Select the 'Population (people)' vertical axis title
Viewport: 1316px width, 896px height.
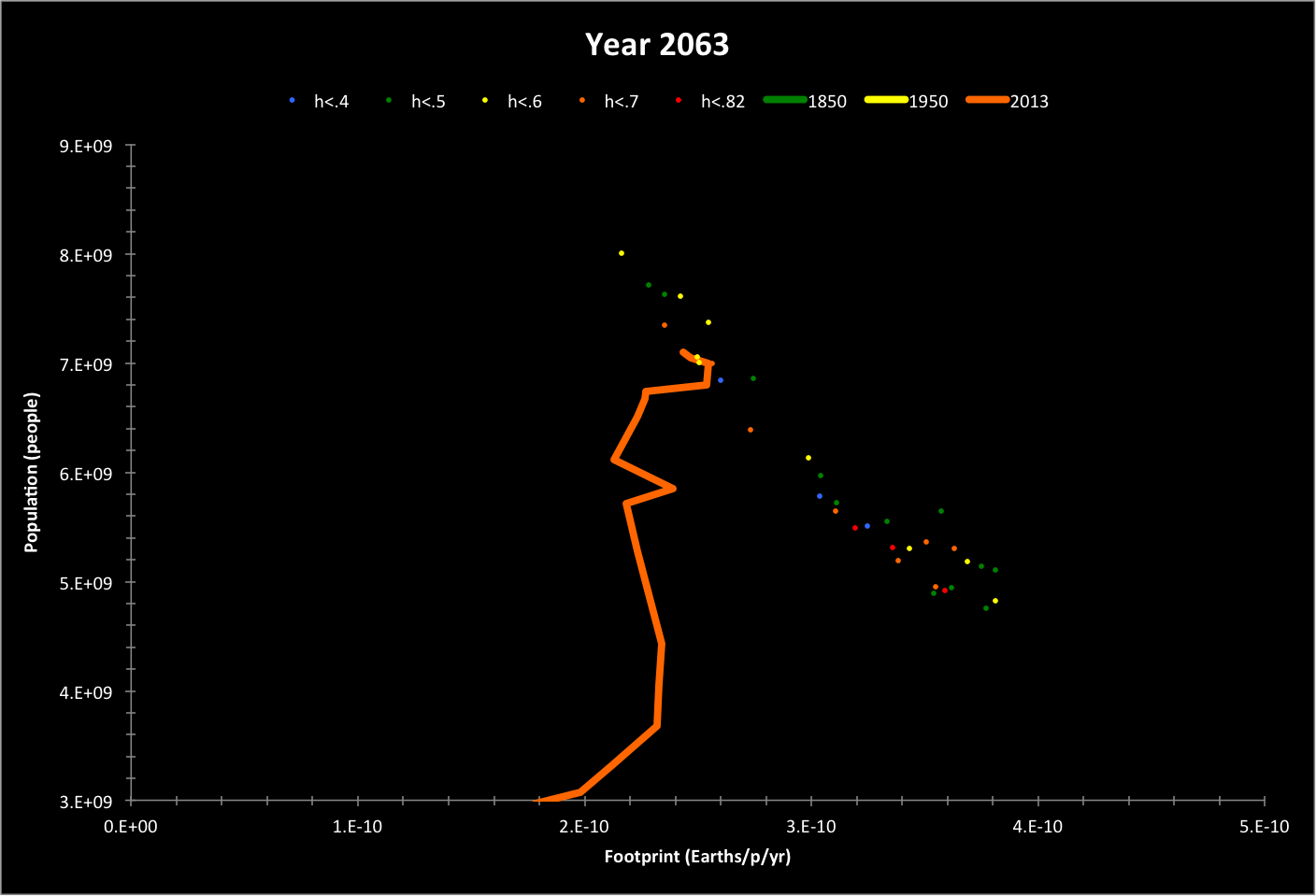[32, 473]
